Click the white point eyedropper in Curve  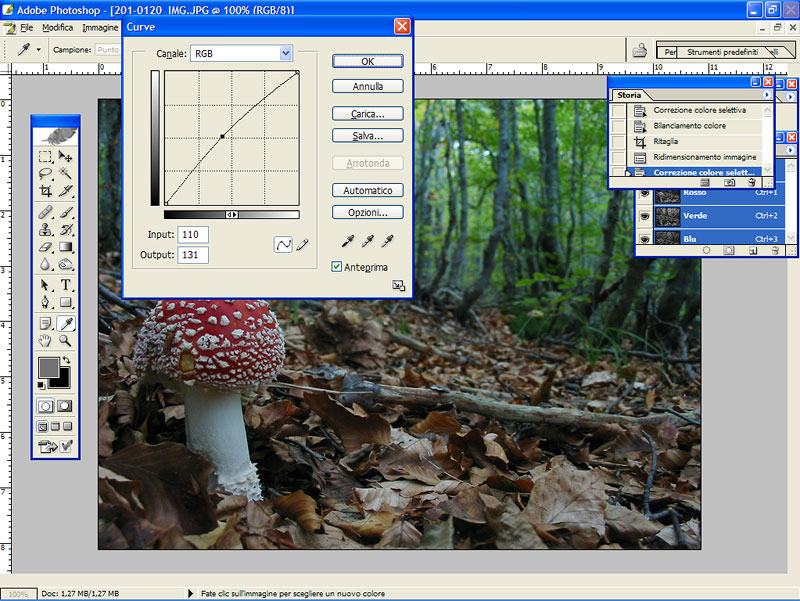tap(388, 241)
